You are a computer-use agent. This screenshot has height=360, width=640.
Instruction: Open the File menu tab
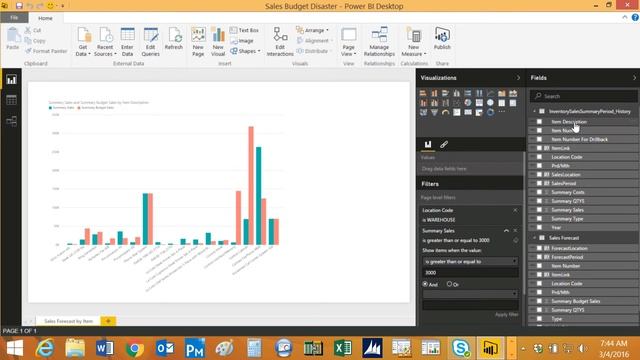tap(14, 18)
